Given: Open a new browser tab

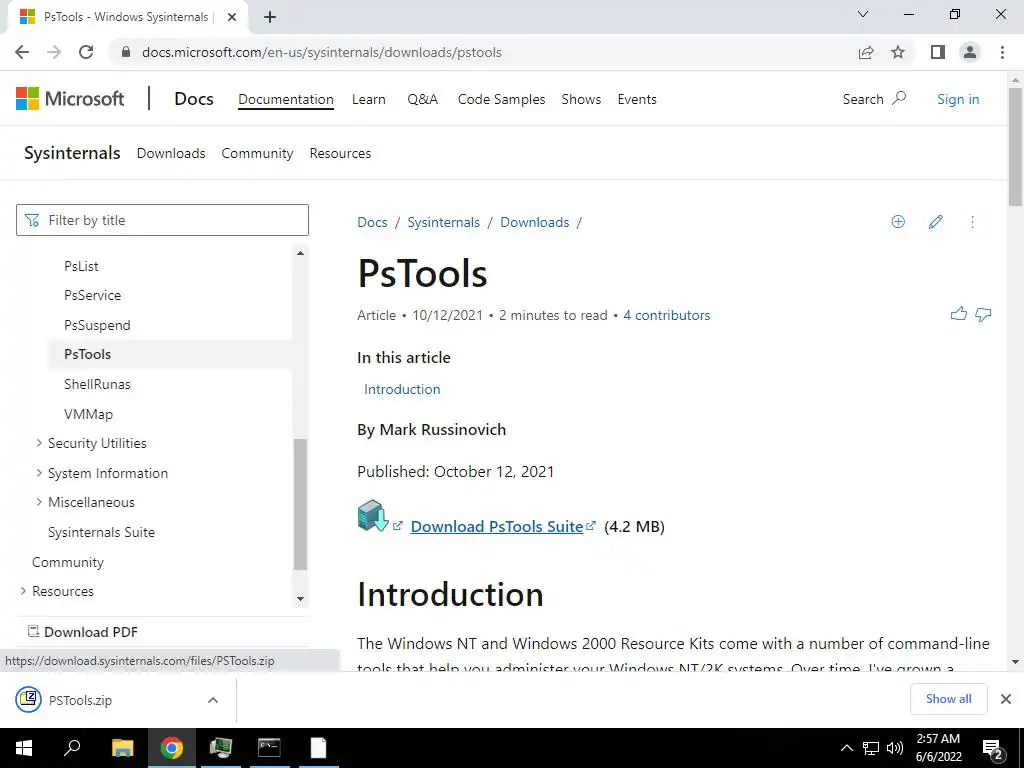Looking at the screenshot, I should [x=270, y=17].
